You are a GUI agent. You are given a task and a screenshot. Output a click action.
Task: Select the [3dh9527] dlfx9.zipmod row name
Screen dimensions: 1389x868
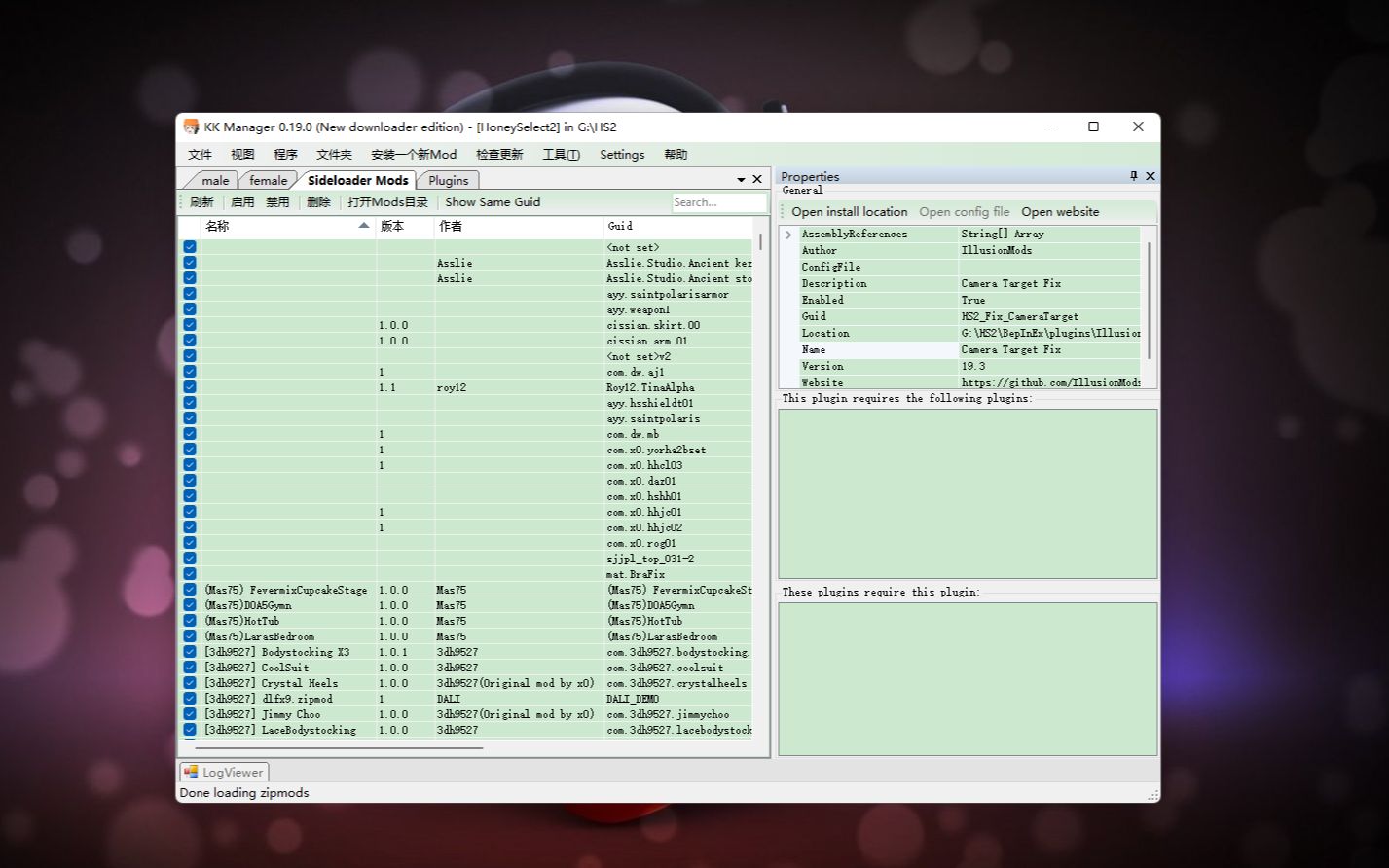(x=268, y=699)
